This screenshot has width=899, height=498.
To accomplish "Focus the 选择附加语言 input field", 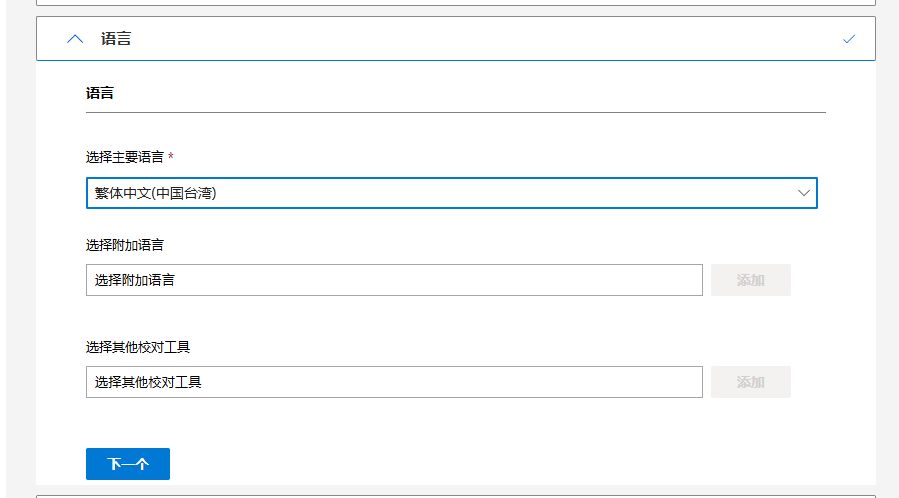I will coord(394,280).
